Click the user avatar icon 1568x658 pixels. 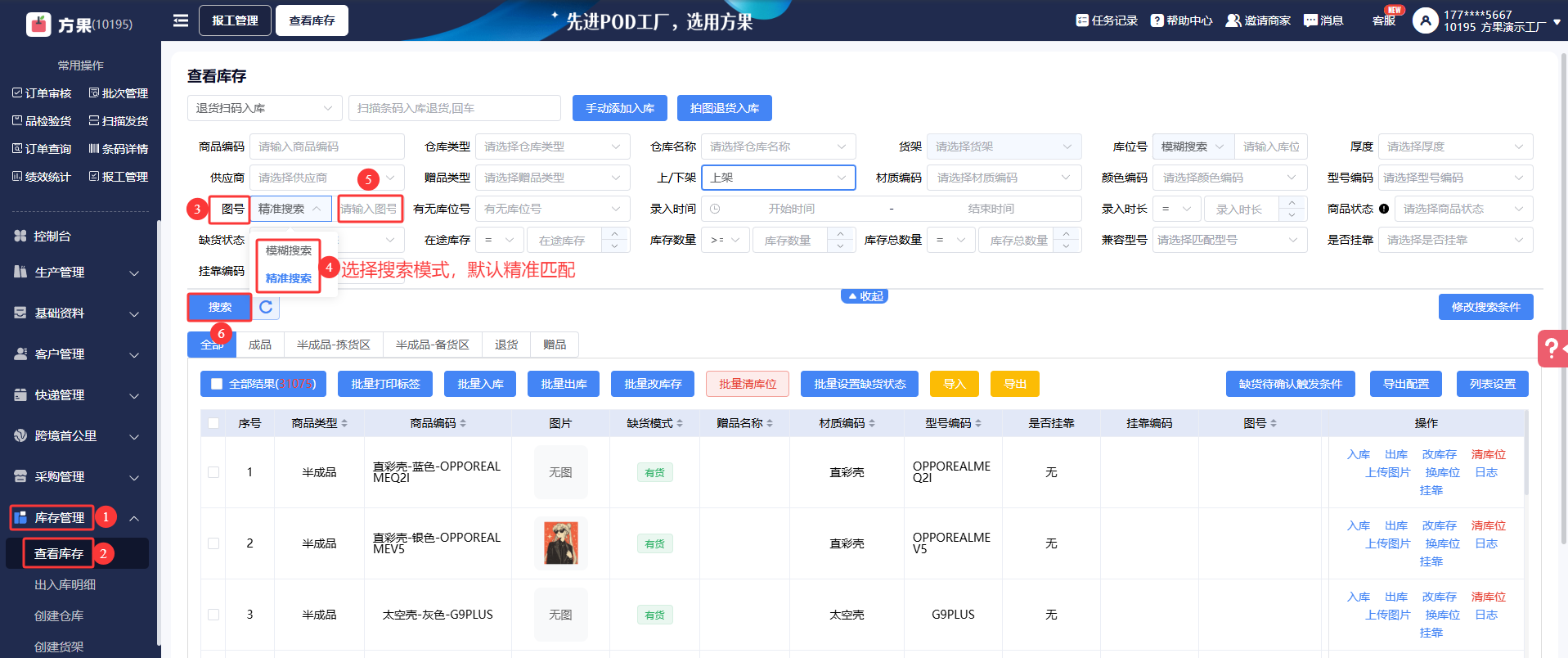tap(1425, 20)
